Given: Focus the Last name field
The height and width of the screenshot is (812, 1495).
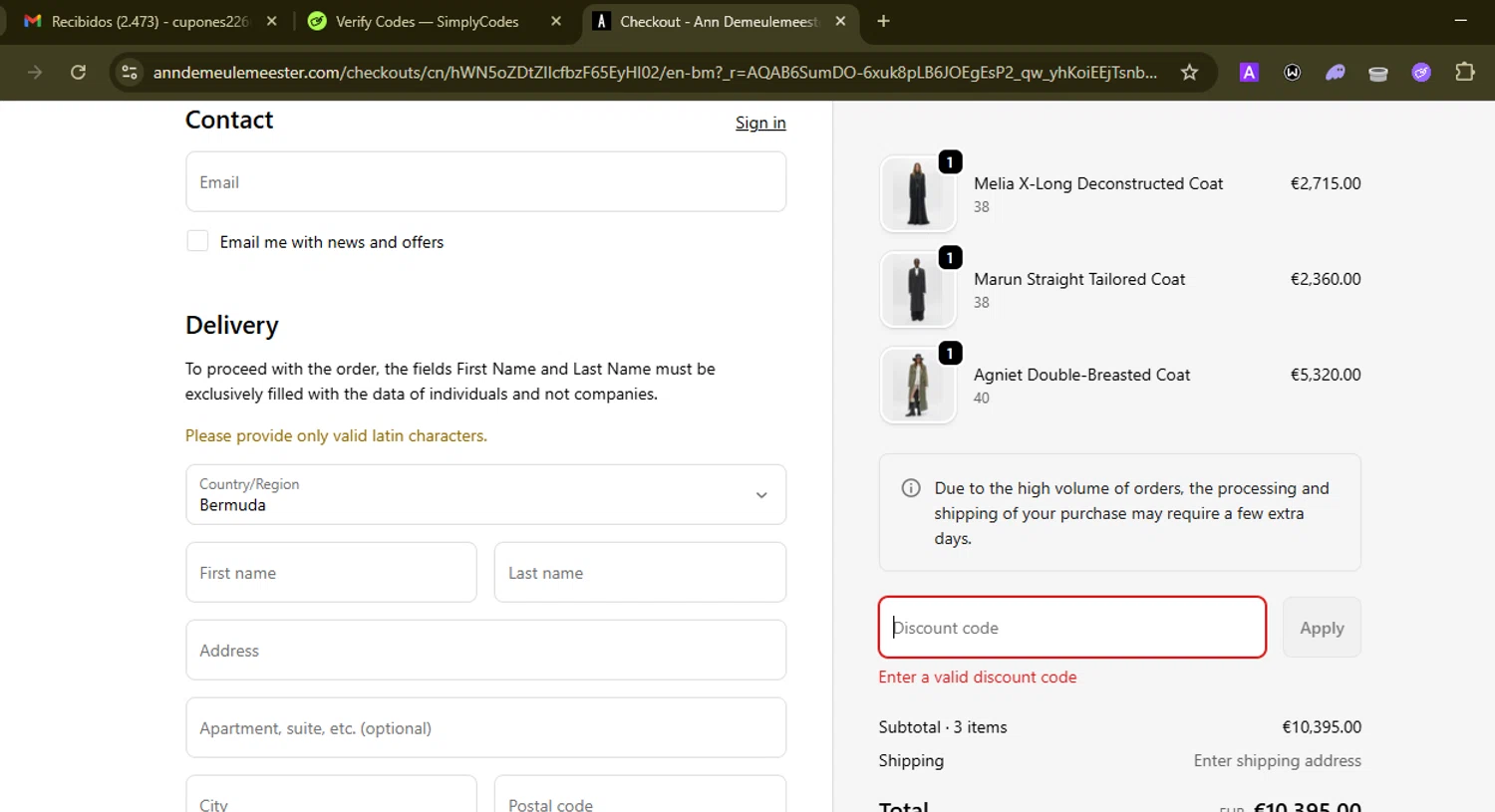Looking at the screenshot, I should point(640,572).
